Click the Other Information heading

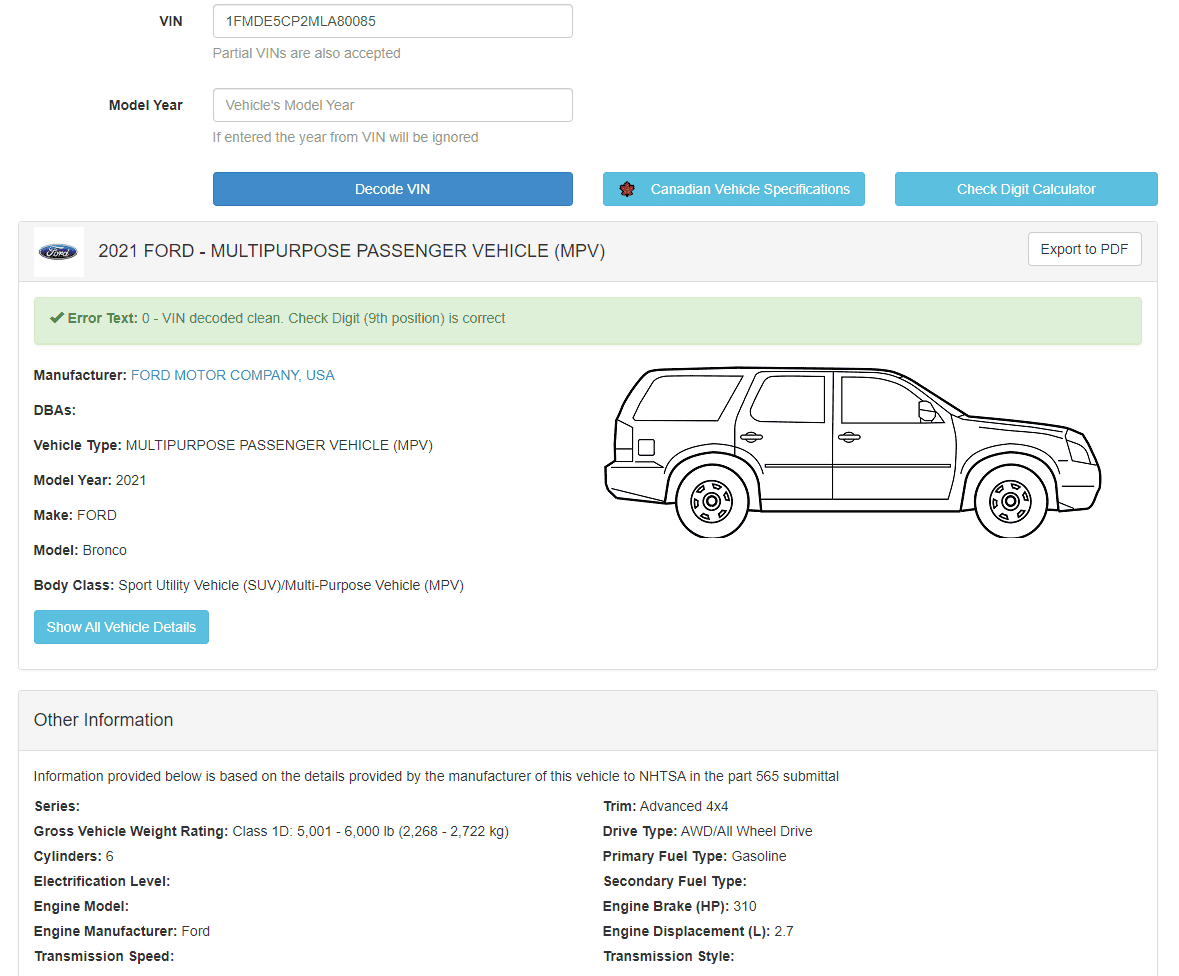pyautogui.click(x=104, y=720)
